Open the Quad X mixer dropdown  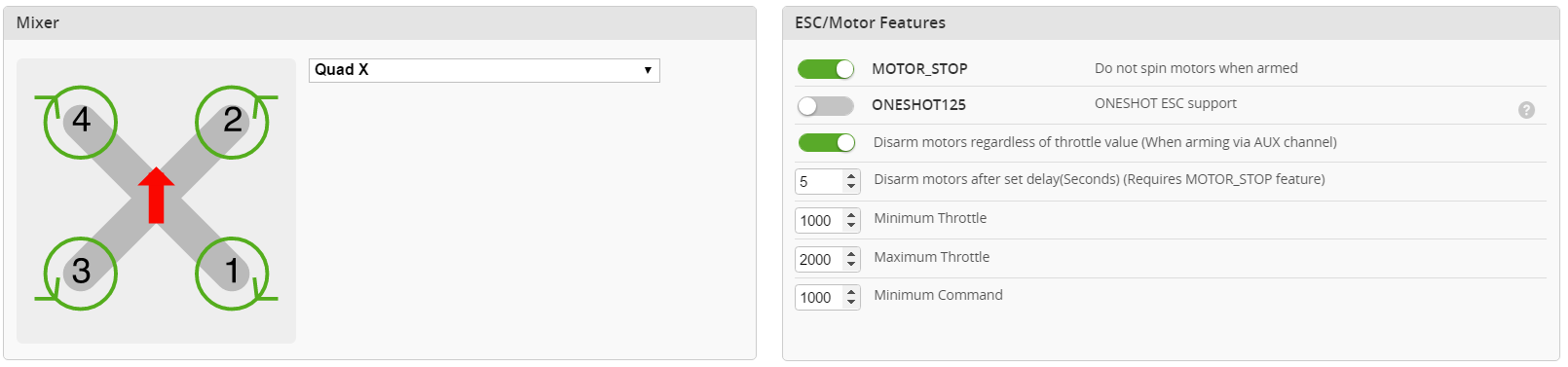pyautogui.click(x=484, y=70)
